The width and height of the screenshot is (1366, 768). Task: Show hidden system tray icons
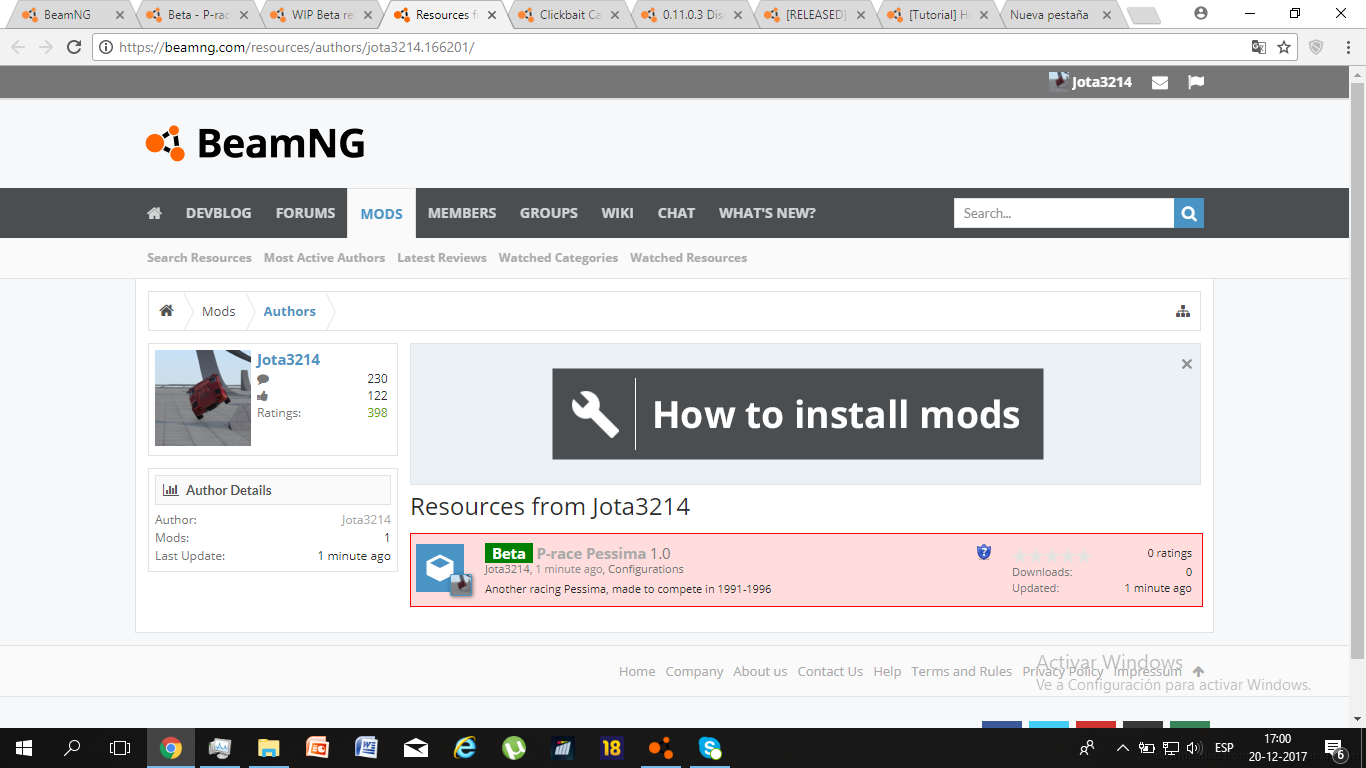coord(1122,748)
